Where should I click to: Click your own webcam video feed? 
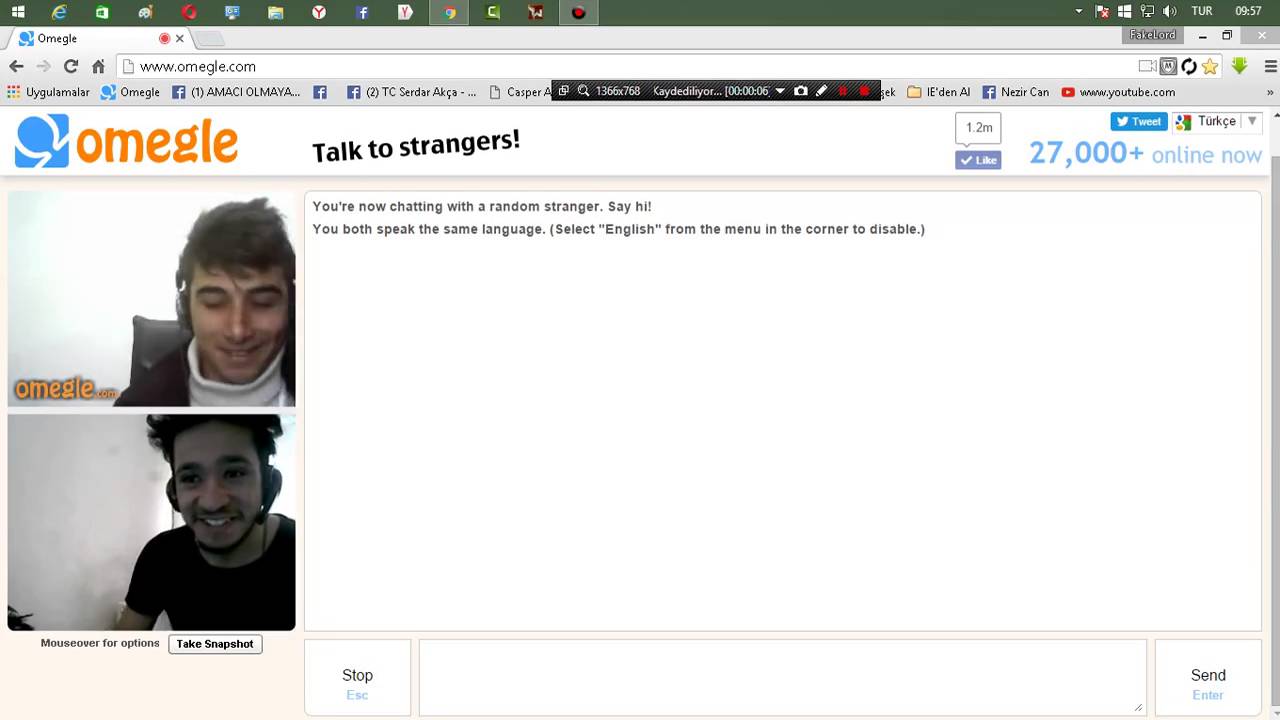click(x=151, y=522)
